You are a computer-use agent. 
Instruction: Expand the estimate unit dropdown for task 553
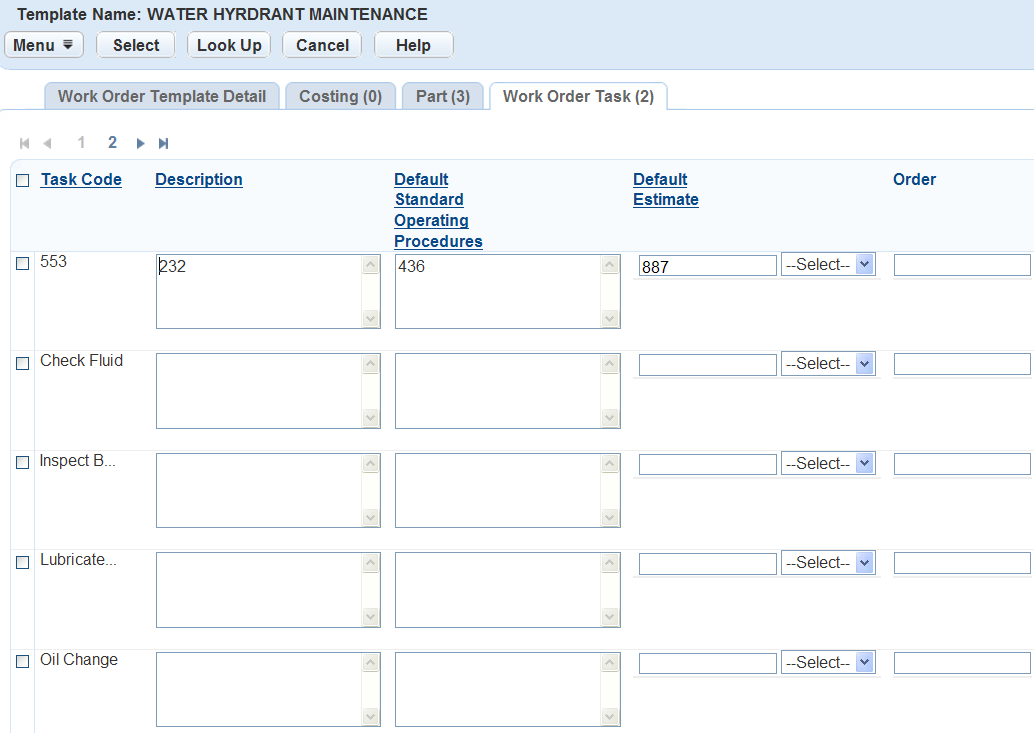(828, 265)
